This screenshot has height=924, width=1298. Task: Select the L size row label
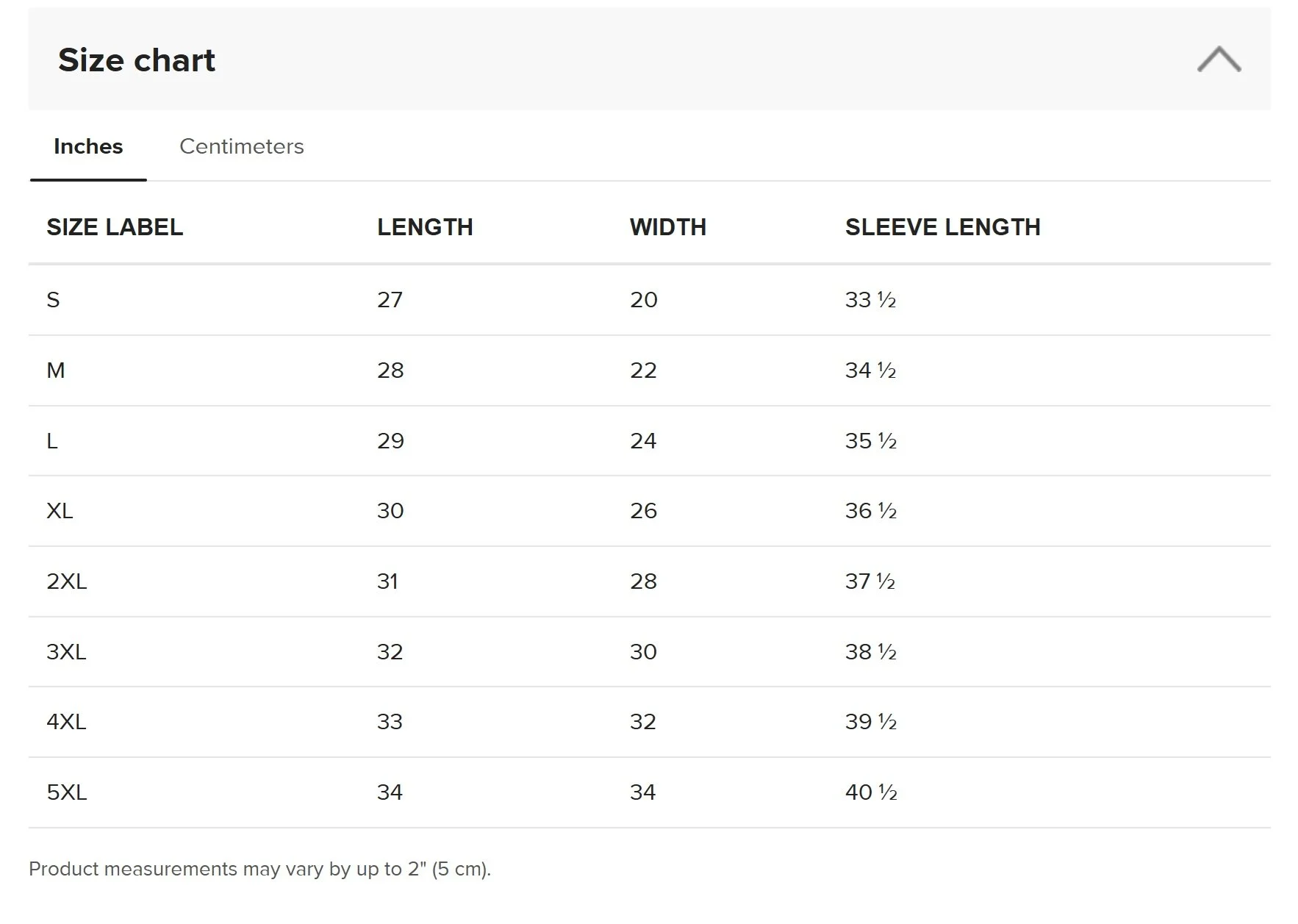point(52,441)
